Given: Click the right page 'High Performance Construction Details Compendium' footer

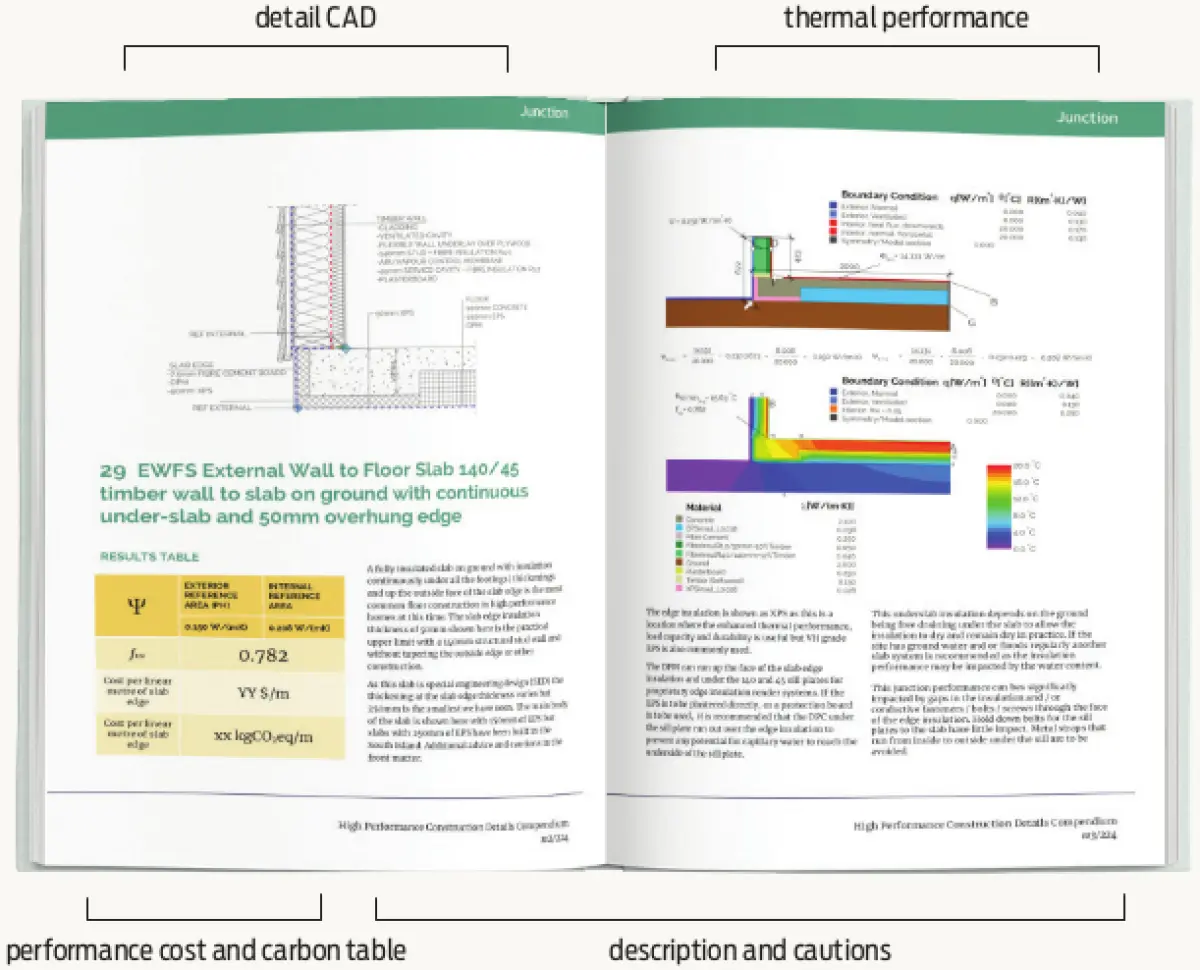Looking at the screenshot, I should coord(986,825).
